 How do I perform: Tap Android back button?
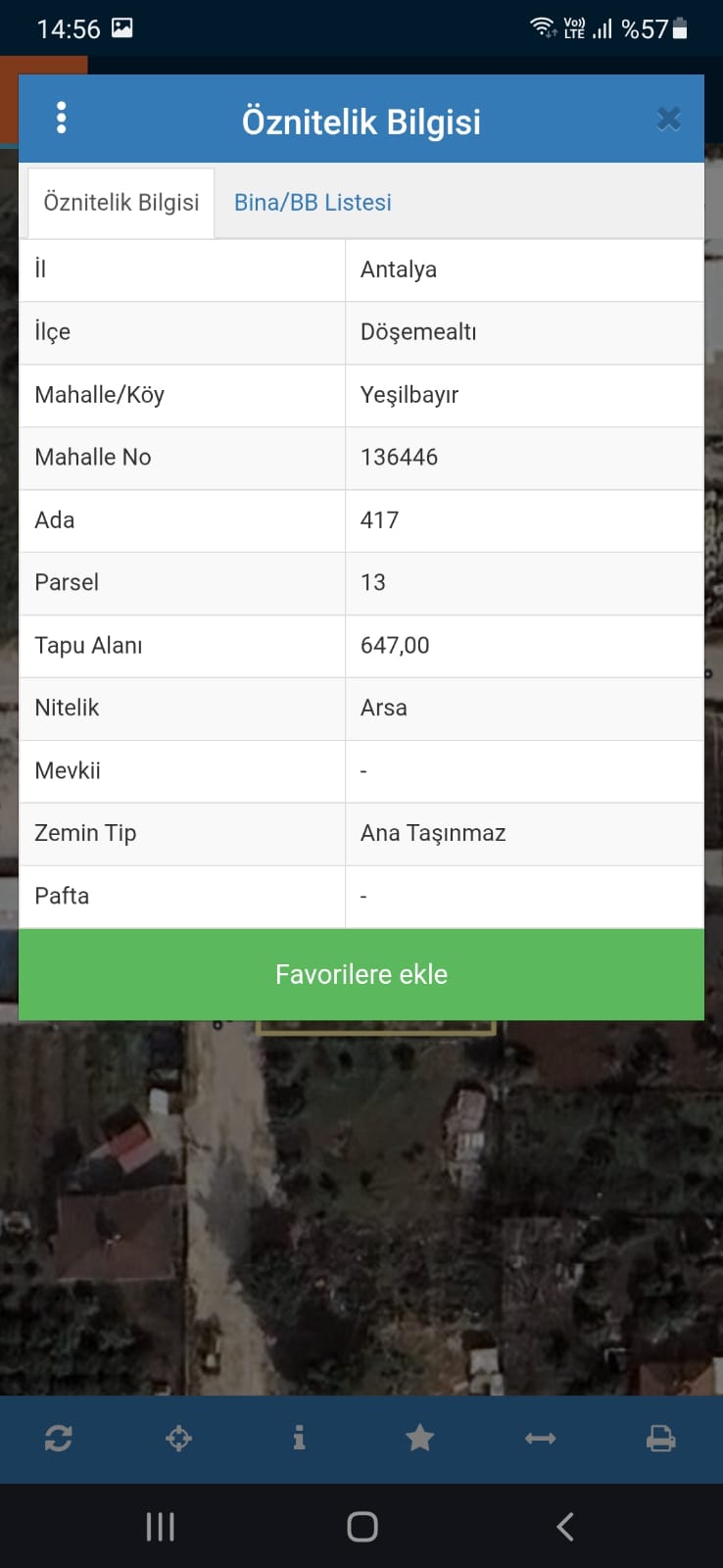click(565, 1526)
